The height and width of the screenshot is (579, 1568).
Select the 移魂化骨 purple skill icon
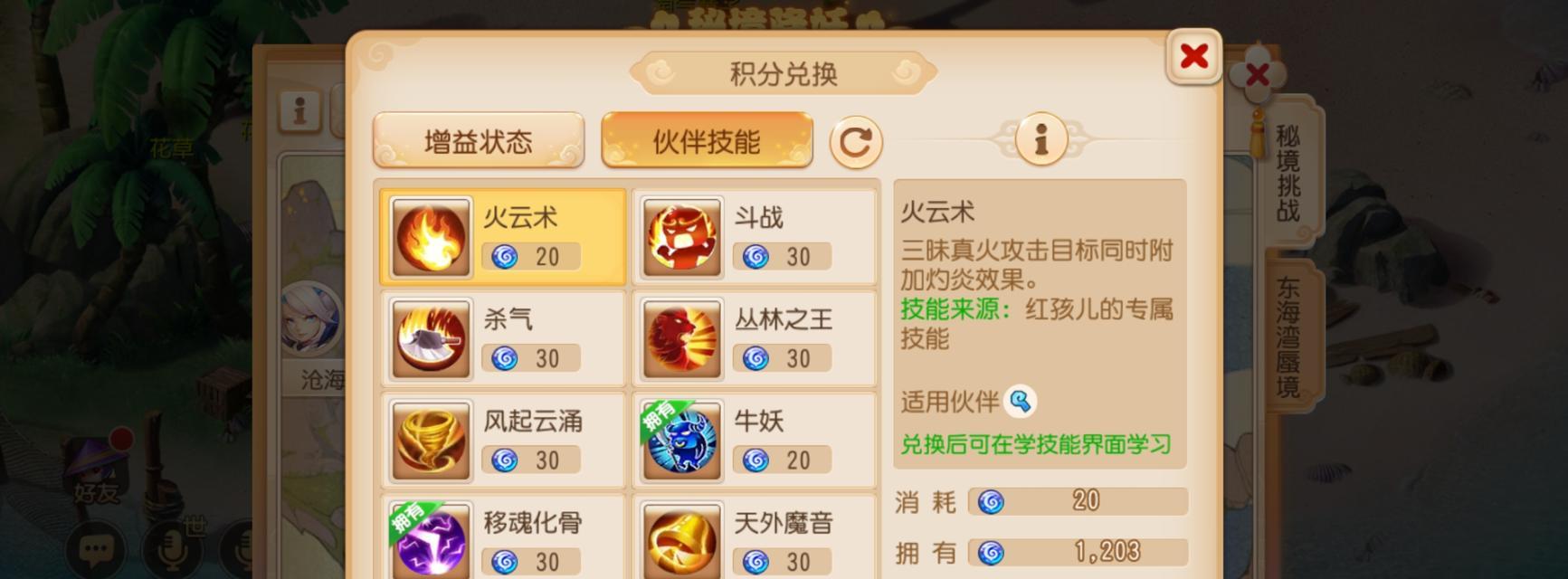(431, 541)
